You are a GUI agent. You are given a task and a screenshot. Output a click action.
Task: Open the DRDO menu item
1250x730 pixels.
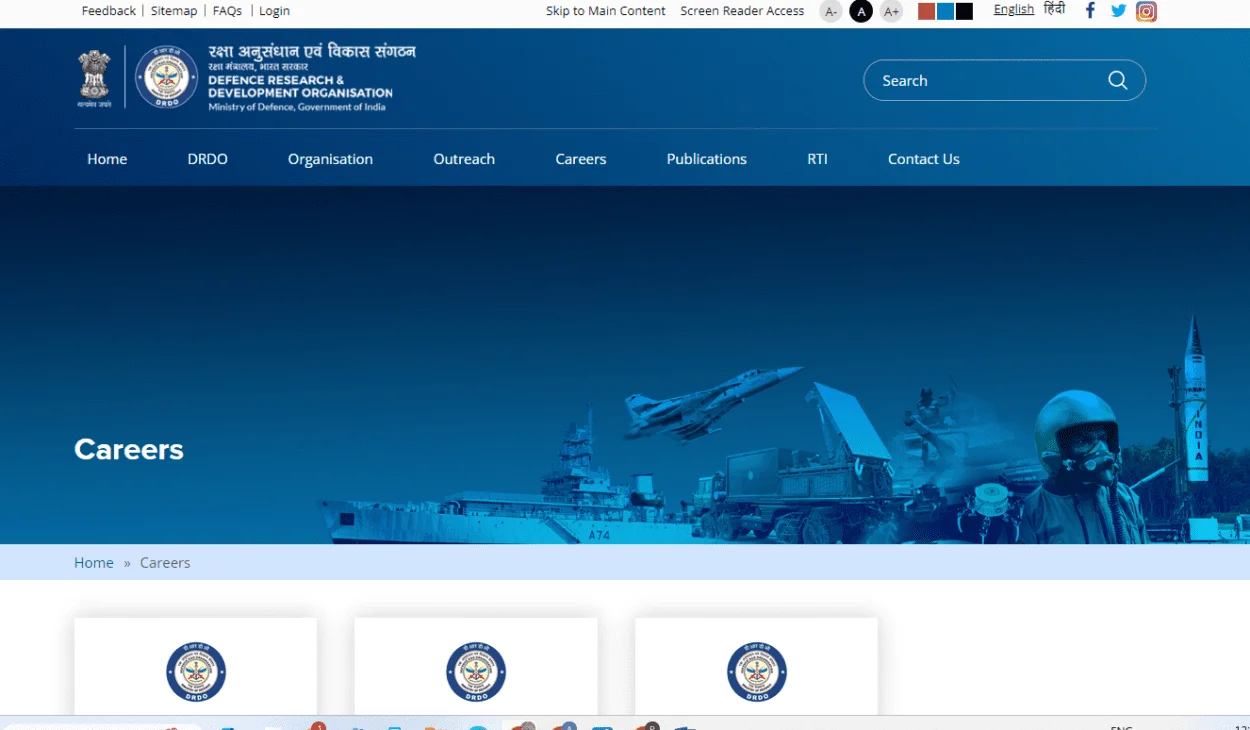point(208,159)
